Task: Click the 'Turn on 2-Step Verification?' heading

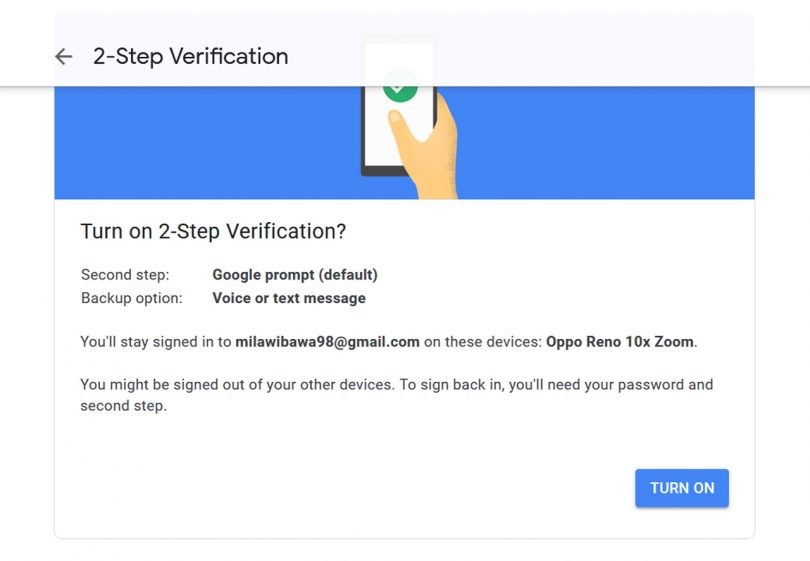Action: pos(213,231)
